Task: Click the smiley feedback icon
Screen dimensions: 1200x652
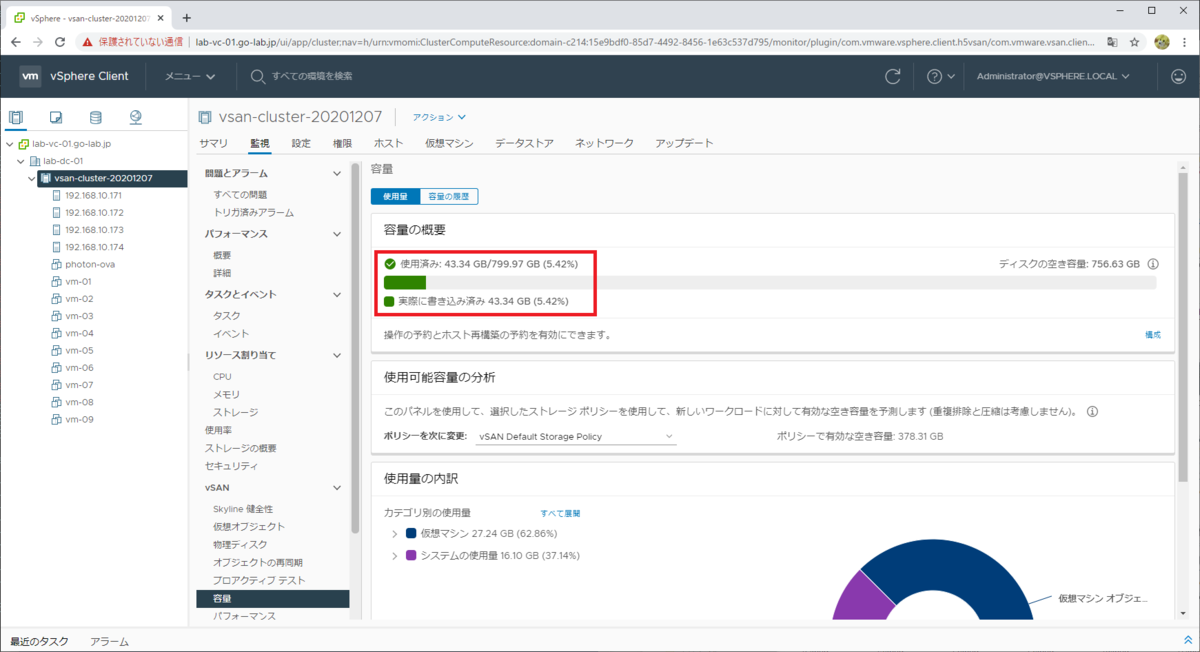Action: 1178,76
